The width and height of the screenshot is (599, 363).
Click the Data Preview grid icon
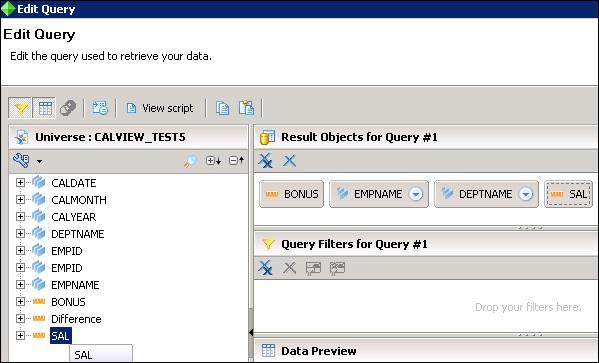(x=268, y=350)
